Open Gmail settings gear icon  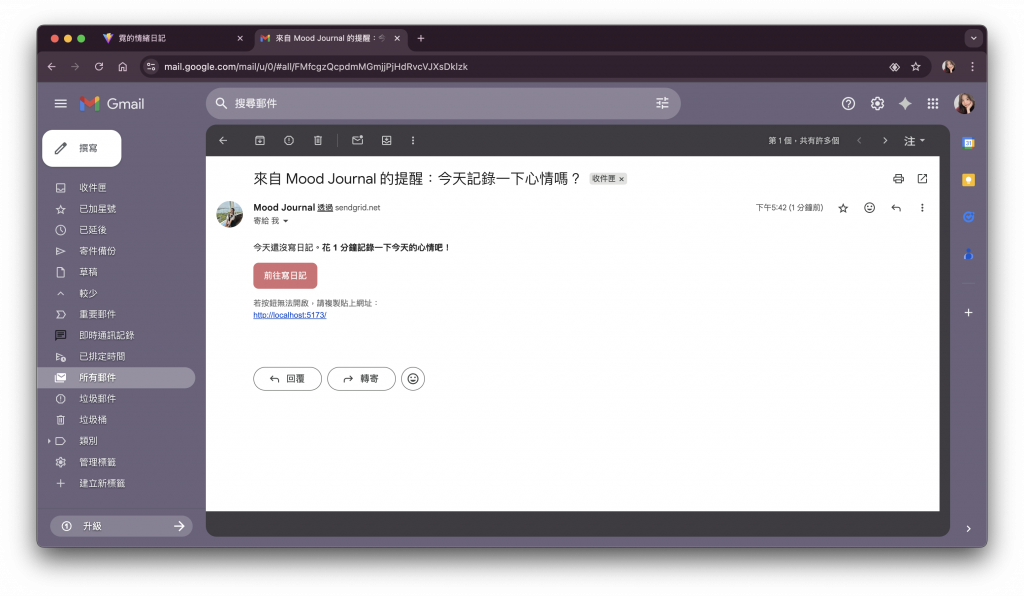[877, 103]
